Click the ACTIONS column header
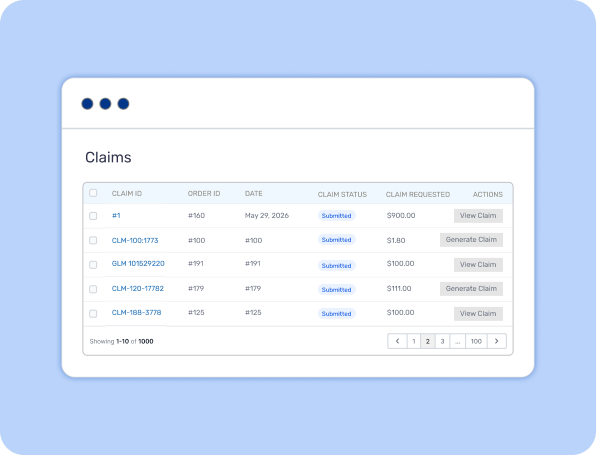Screen dimensions: 596x455 488,194
